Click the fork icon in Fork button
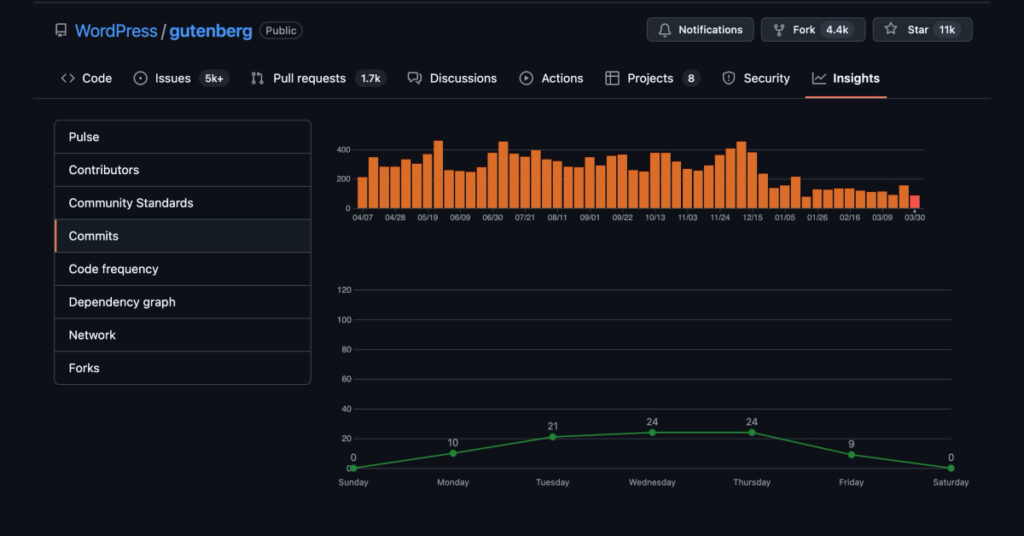1024x536 pixels. tap(779, 30)
